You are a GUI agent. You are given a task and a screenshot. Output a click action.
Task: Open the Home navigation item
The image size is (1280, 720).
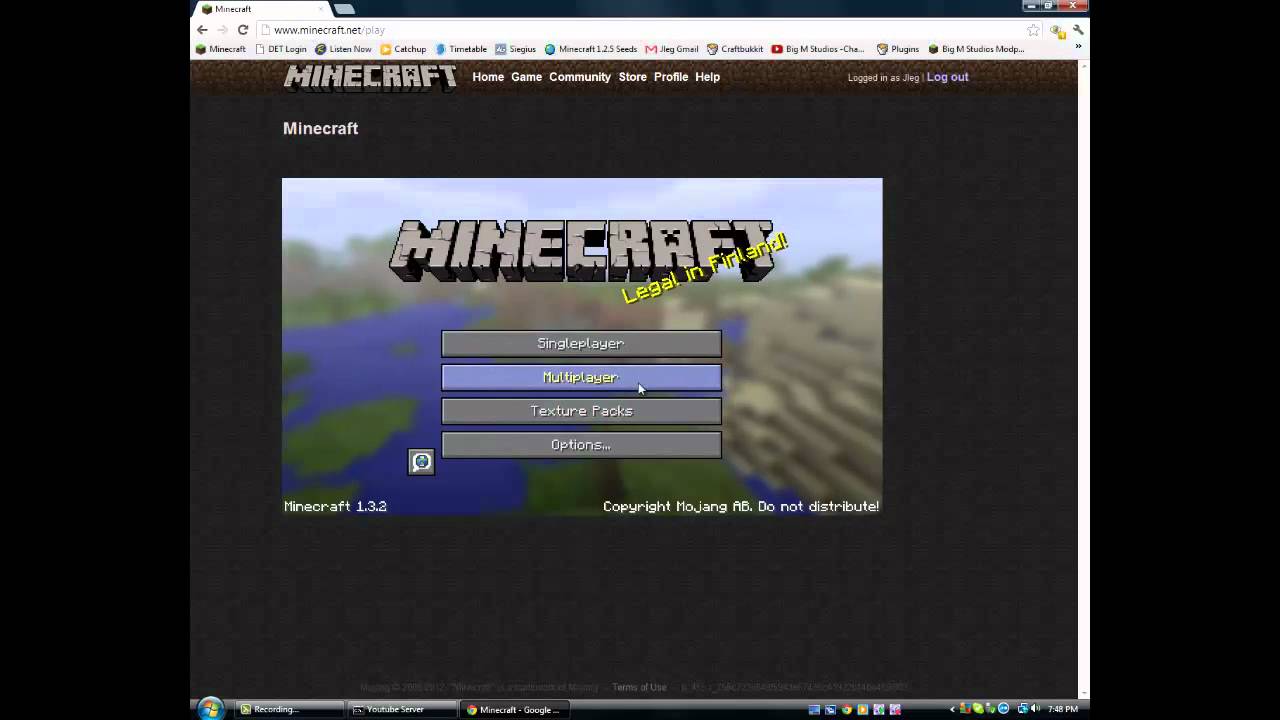coord(488,77)
